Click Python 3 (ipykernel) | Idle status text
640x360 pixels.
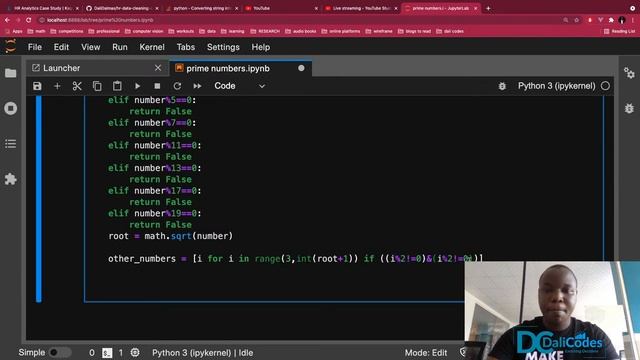click(202, 353)
